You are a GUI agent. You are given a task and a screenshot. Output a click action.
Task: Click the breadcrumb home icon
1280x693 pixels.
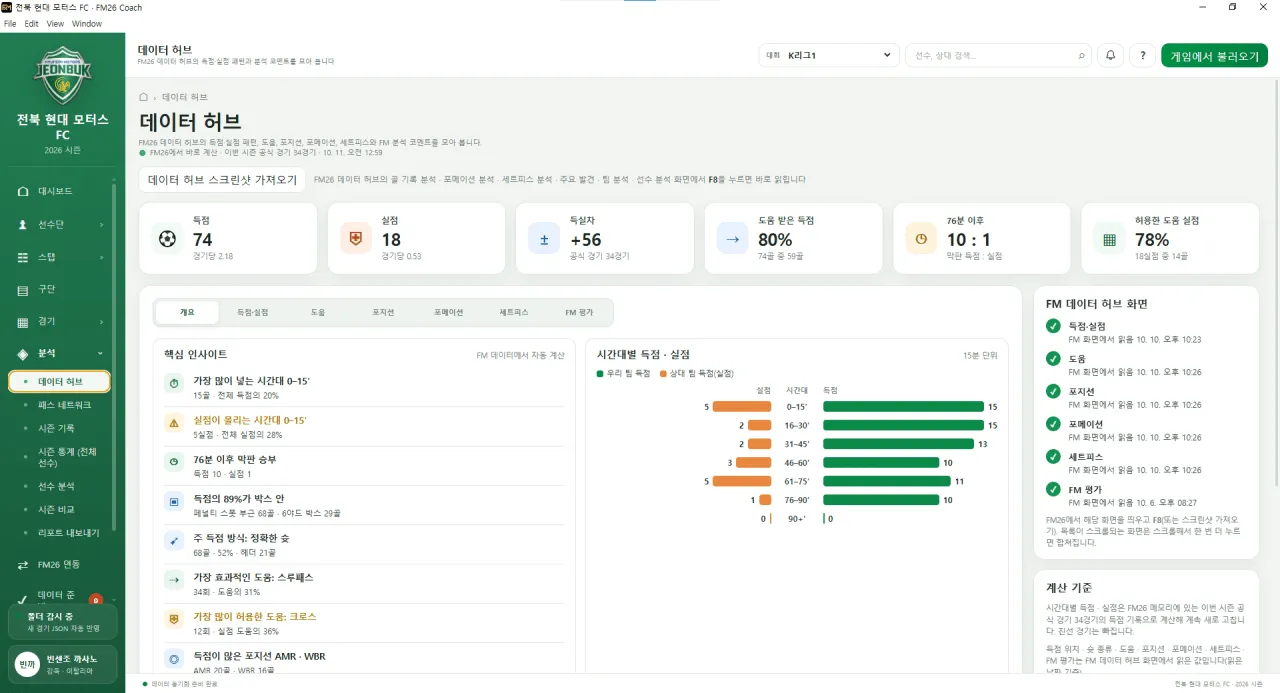click(x=144, y=97)
